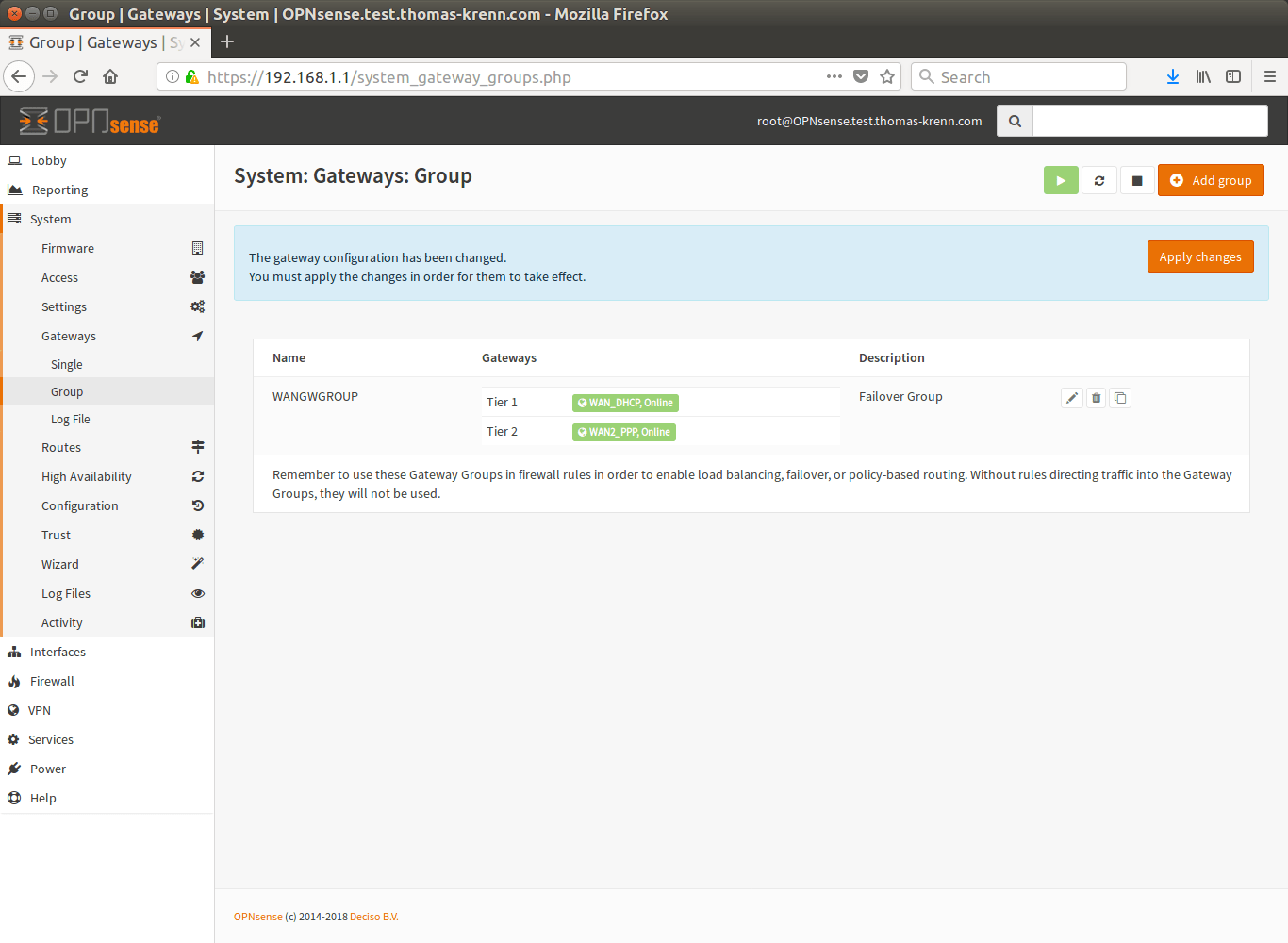Edit WANGWGROUP with pencil icon
The height and width of the screenshot is (943, 1288).
pos(1072,398)
